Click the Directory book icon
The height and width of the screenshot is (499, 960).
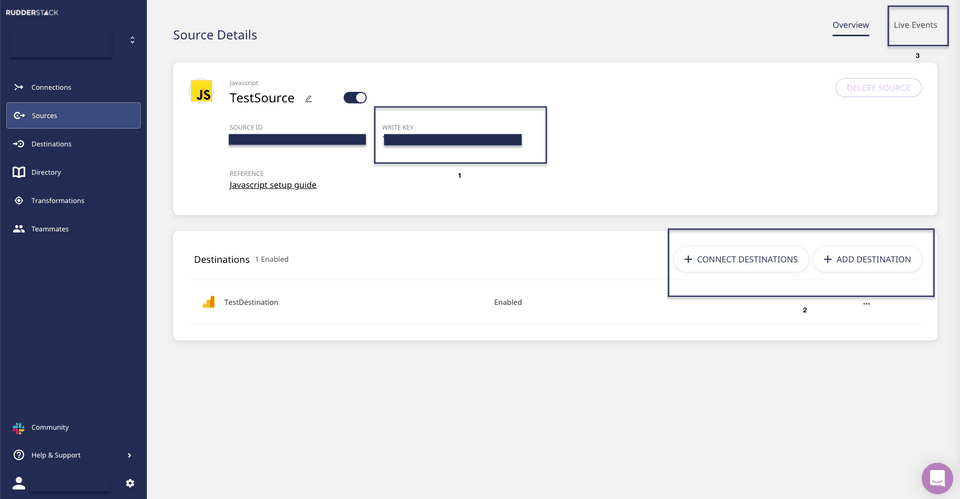[x=19, y=172]
